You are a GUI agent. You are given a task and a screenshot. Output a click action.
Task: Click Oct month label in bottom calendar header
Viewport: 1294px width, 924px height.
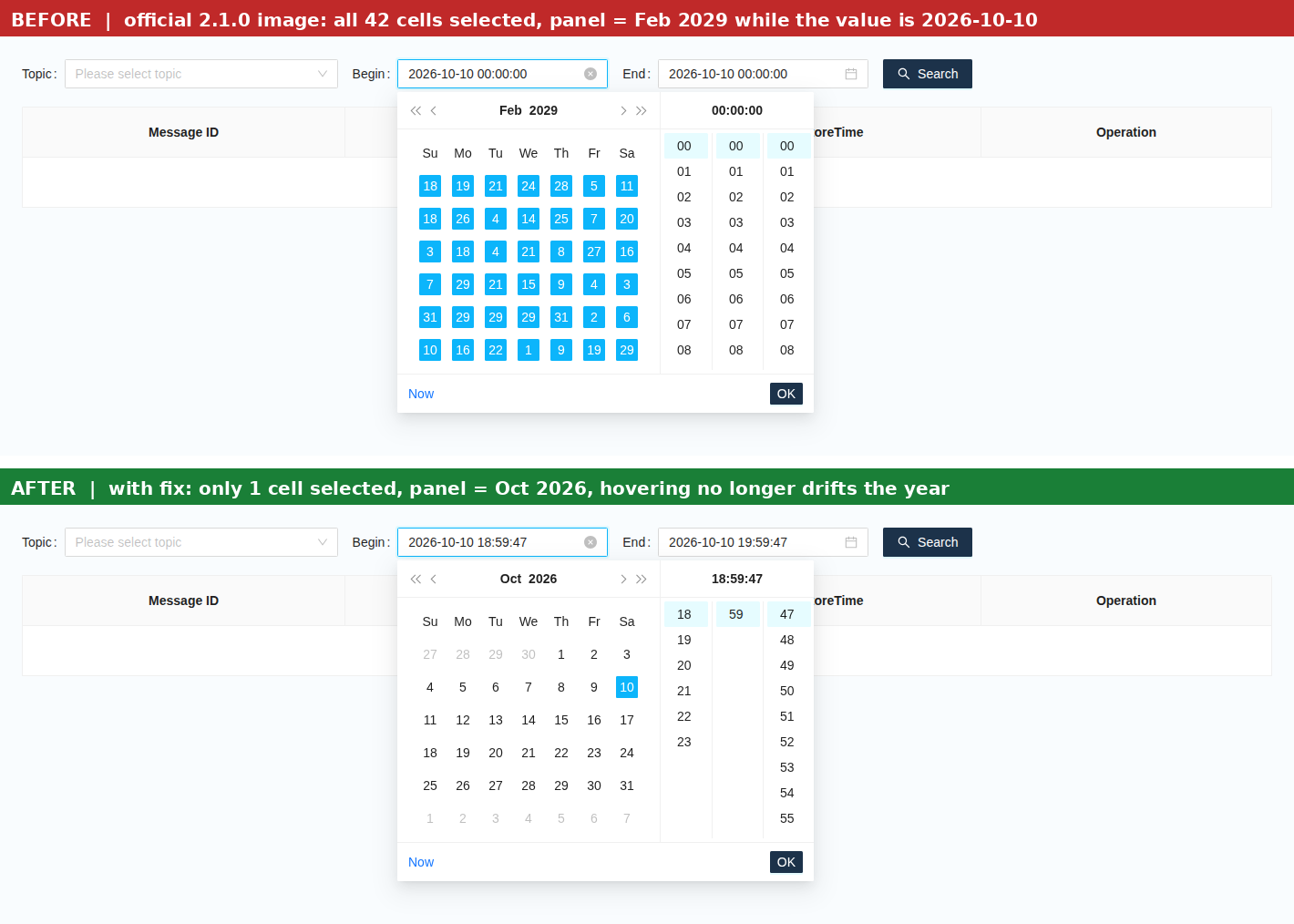(511, 579)
